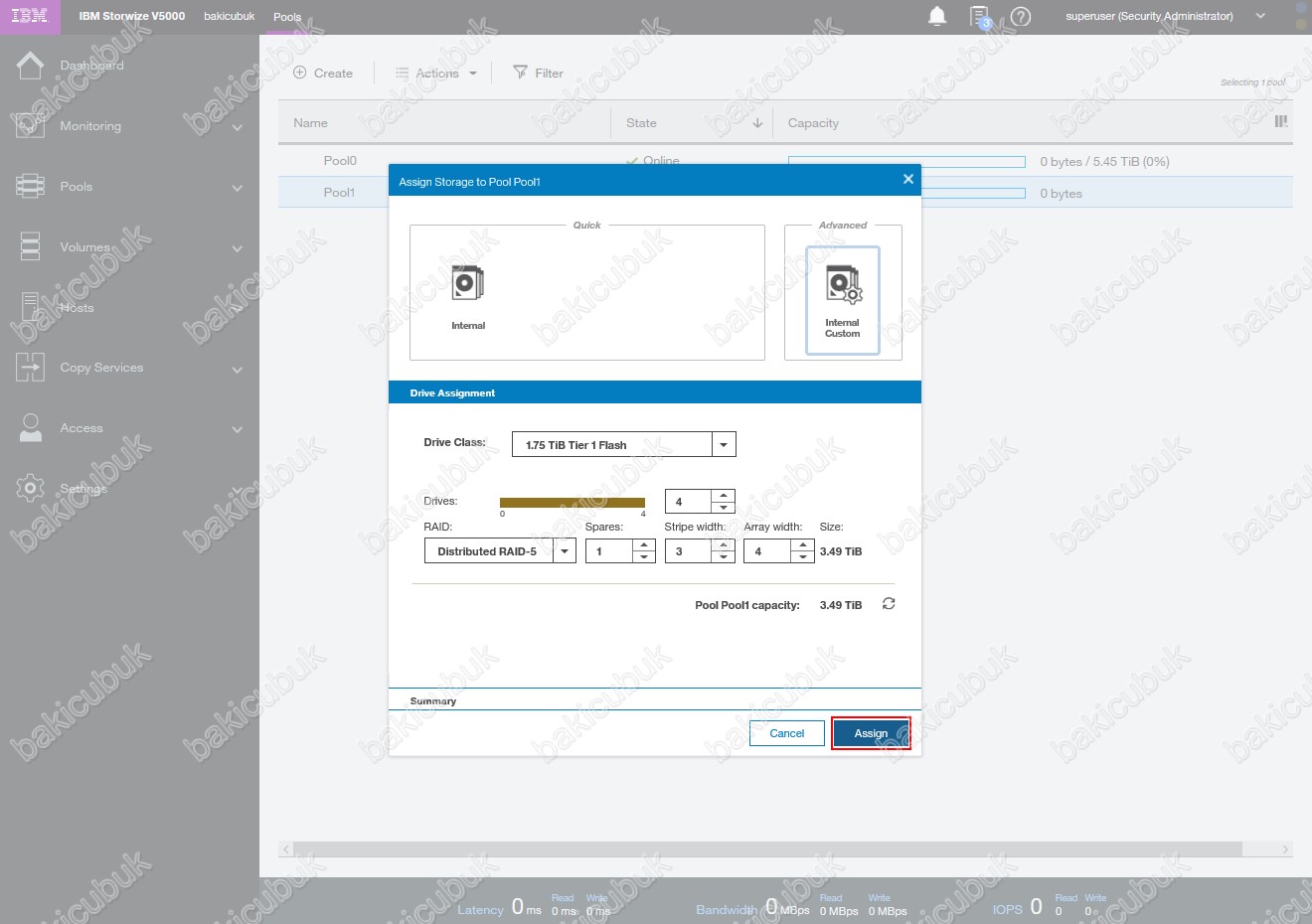Screen dimensions: 1312x924
Task: Click the Drives count slider bar
Action: (x=573, y=503)
